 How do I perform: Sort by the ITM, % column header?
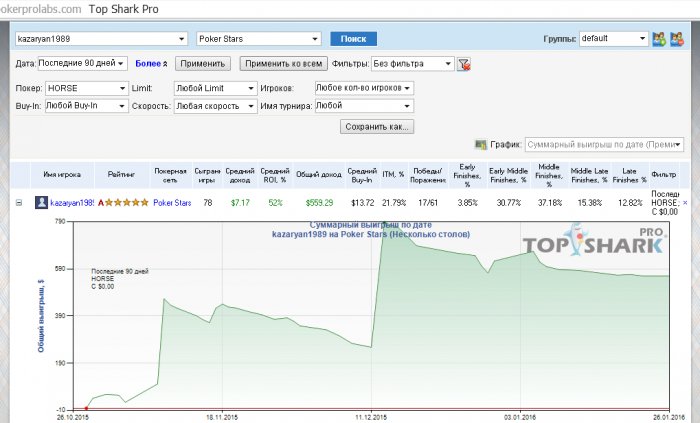(x=393, y=174)
